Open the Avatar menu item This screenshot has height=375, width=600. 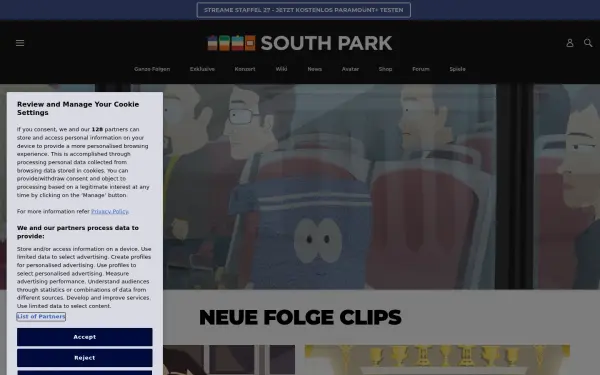click(x=350, y=69)
